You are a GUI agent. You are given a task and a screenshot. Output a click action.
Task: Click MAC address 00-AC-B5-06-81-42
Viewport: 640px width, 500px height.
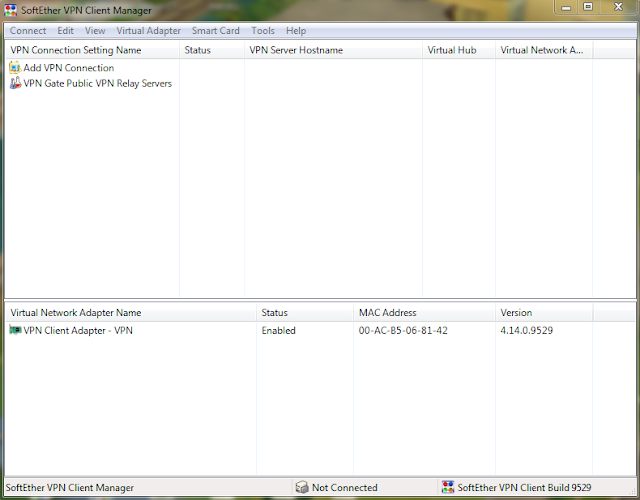pyautogui.click(x=403, y=330)
